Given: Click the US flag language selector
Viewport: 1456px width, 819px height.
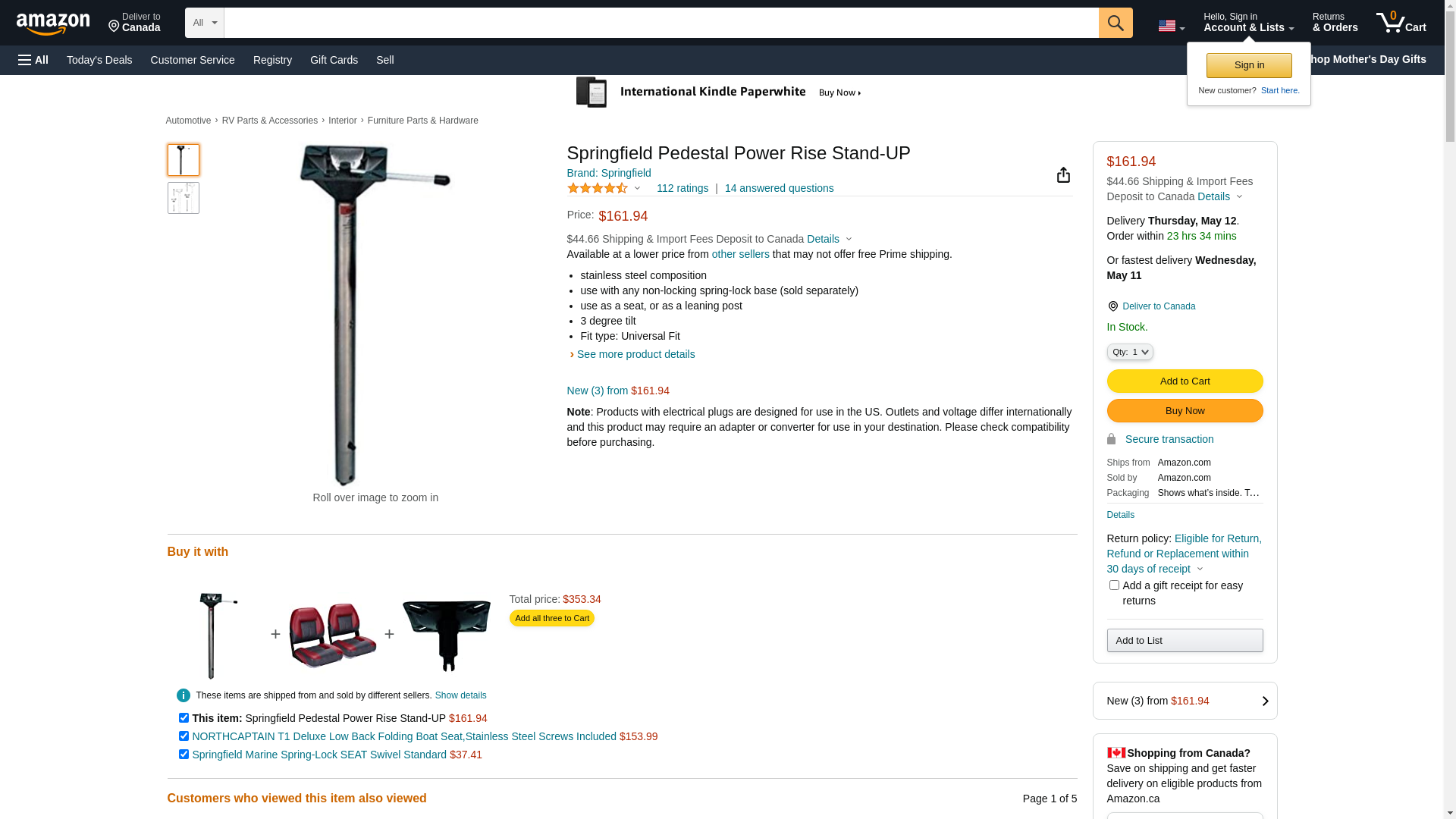Looking at the screenshot, I should tap(1171, 26).
